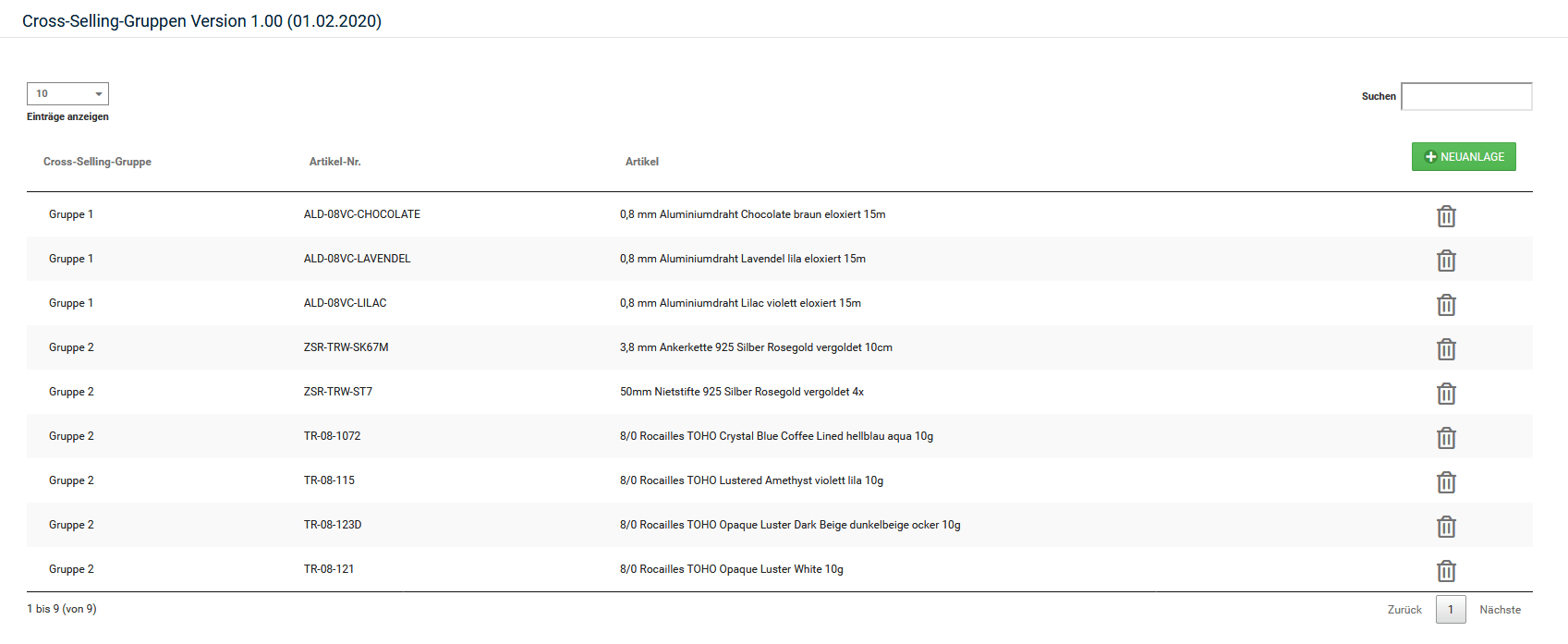This screenshot has width=1568, height=644.
Task: Delete the ALD-08VC-CHOCOLATE row via trash icon
Action: (x=1446, y=216)
